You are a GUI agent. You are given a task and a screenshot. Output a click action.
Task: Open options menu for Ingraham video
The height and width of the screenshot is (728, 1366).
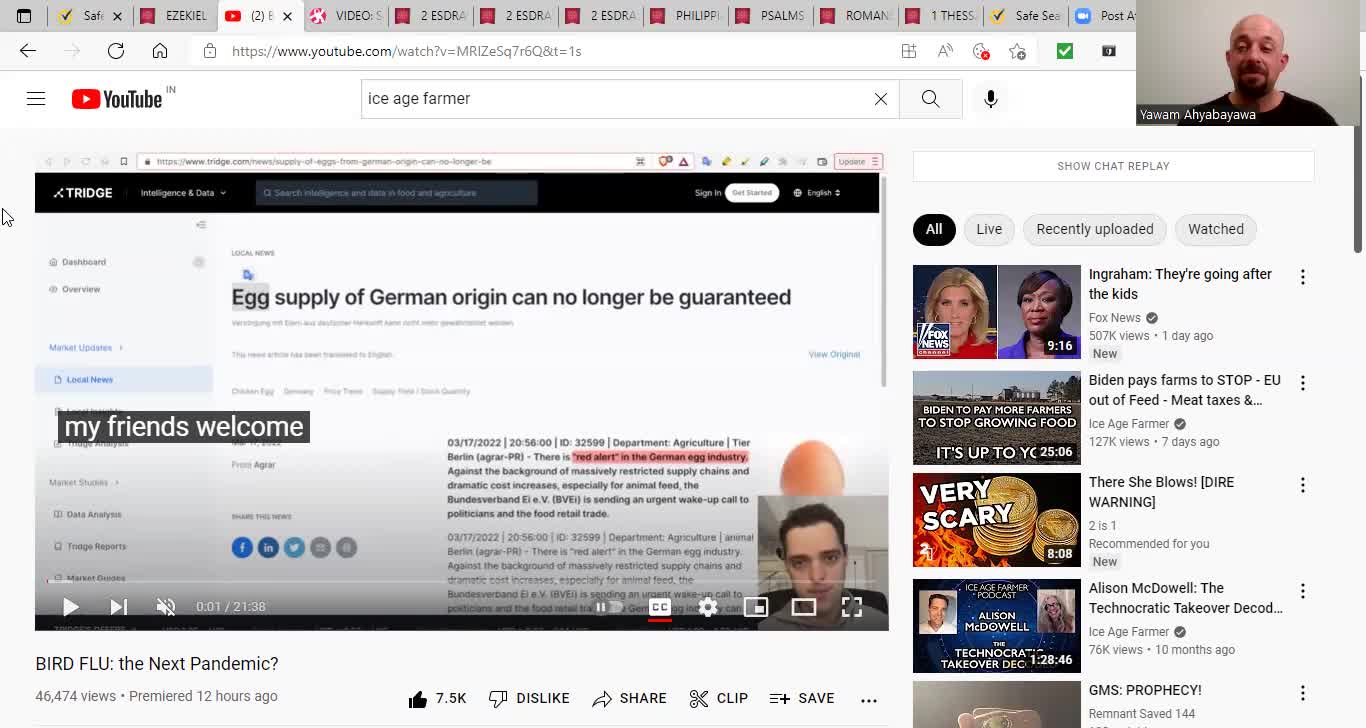1302,277
